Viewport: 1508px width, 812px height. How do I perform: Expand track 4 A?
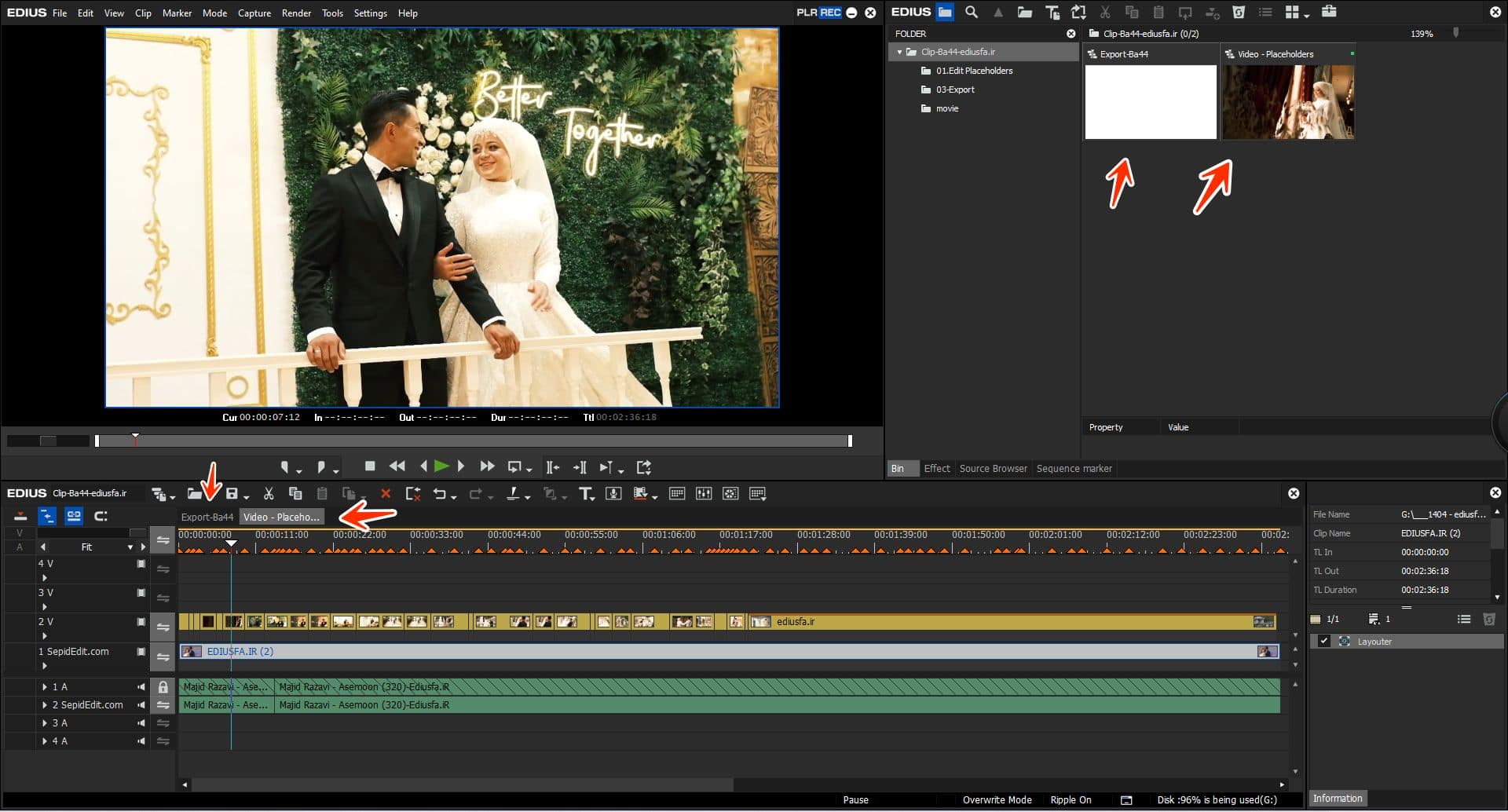pyautogui.click(x=45, y=741)
